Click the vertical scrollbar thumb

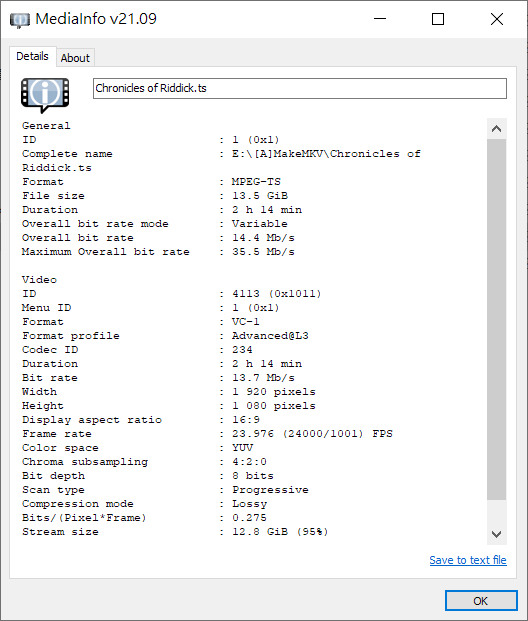coord(496,319)
